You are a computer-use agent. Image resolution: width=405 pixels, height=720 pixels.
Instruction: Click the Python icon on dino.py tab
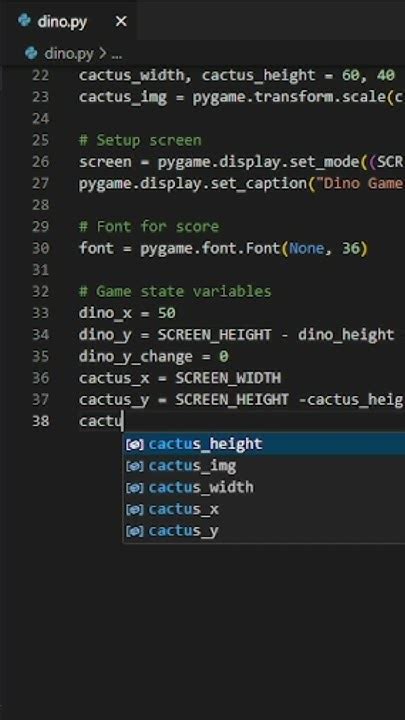tap(24, 21)
